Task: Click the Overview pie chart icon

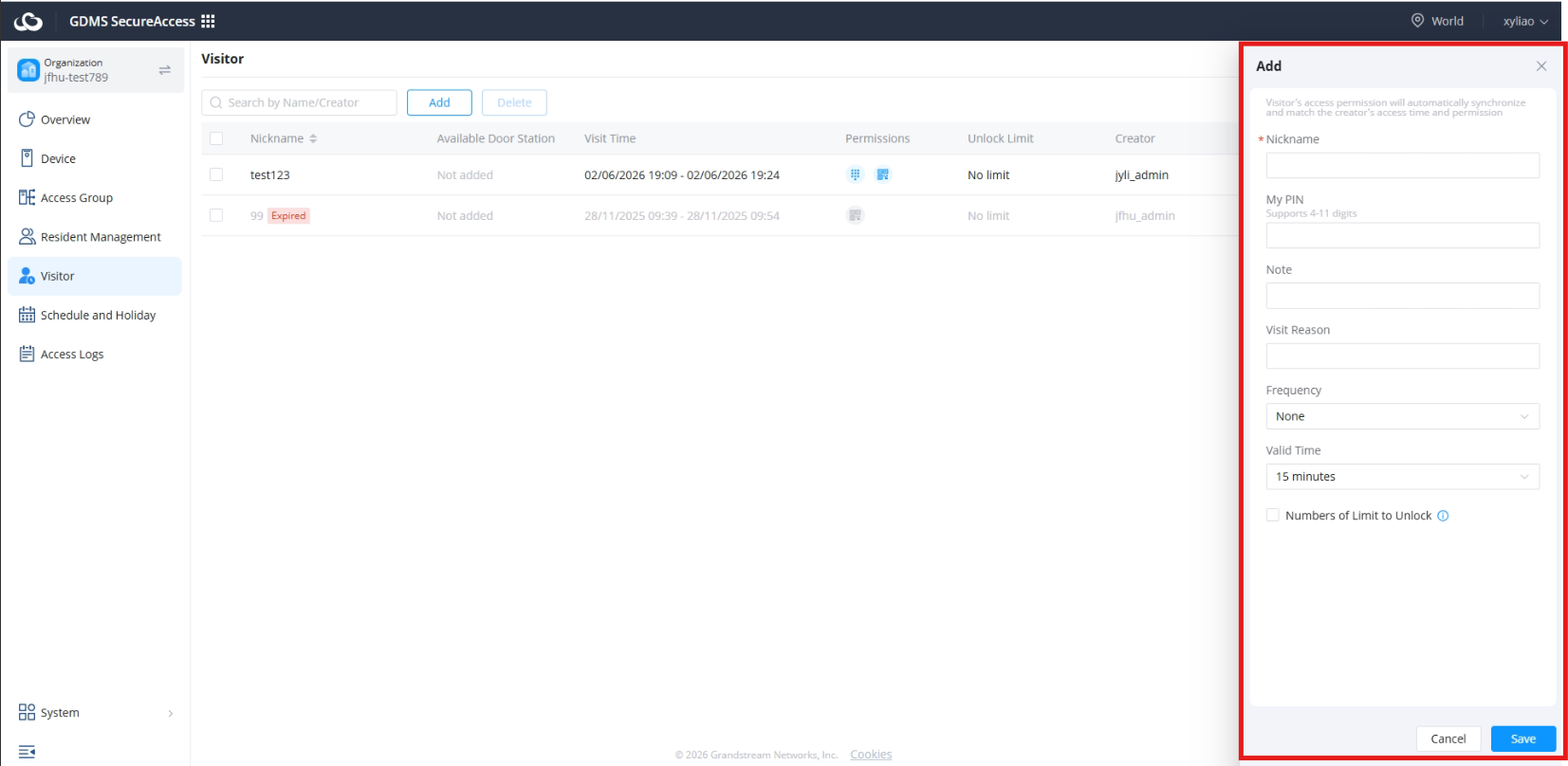Action: pos(27,119)
